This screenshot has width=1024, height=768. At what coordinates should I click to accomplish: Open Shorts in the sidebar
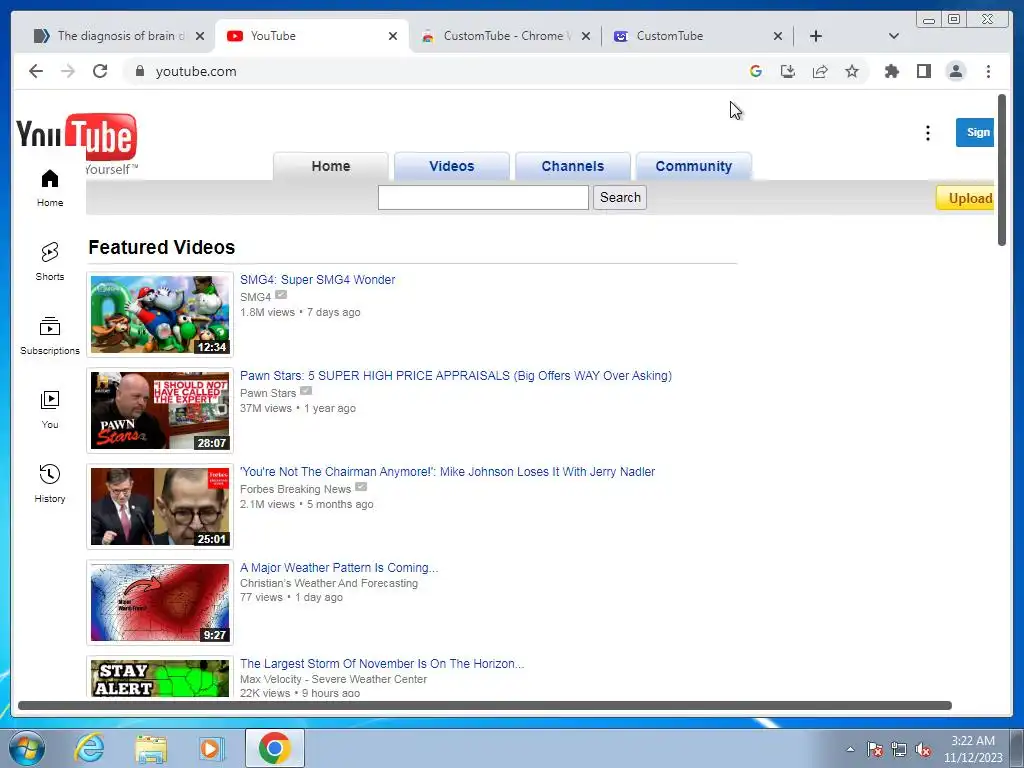point(50,261)
